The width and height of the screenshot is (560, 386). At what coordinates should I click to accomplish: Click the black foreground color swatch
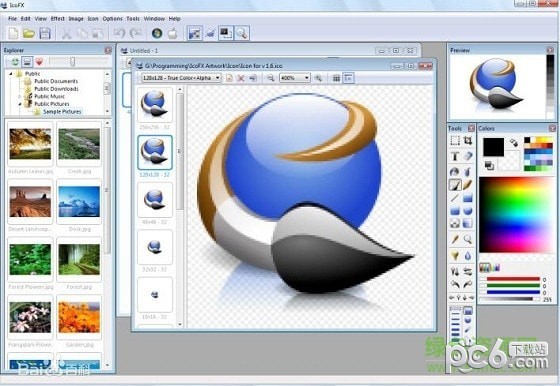click(x=494, y=147)
